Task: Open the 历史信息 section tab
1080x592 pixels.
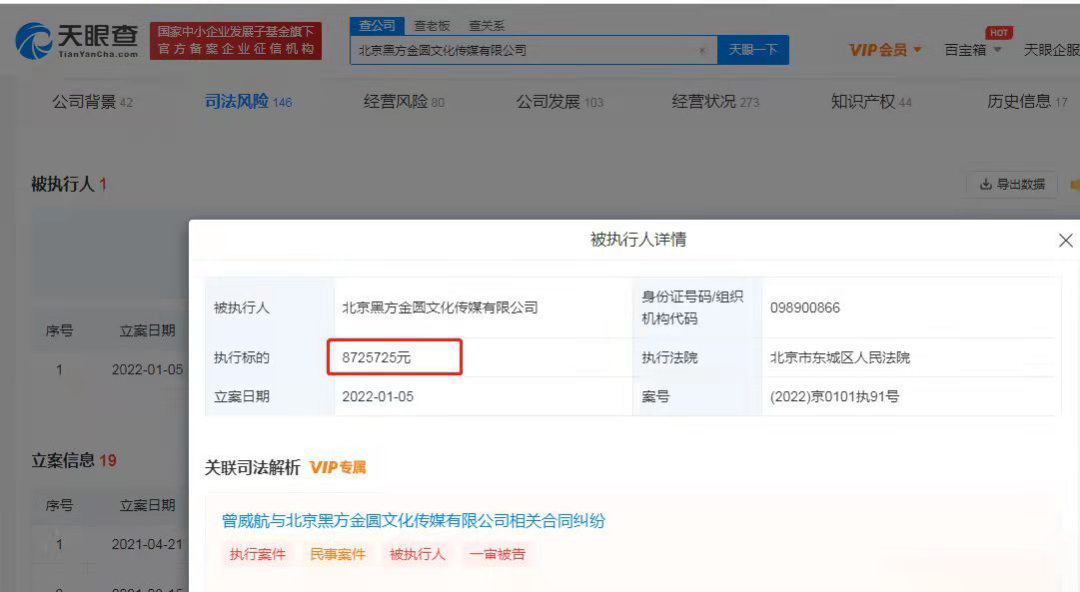Action: tap(1027, 102)
